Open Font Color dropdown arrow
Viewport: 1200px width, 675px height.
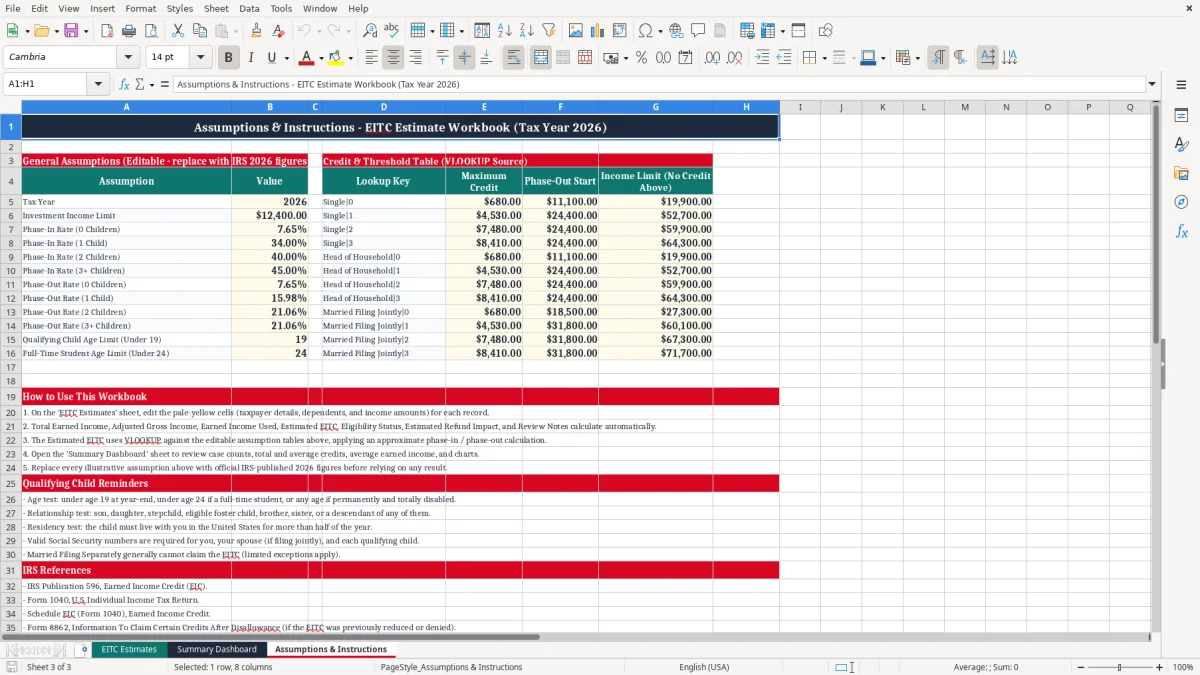click(x=321, y=58)
